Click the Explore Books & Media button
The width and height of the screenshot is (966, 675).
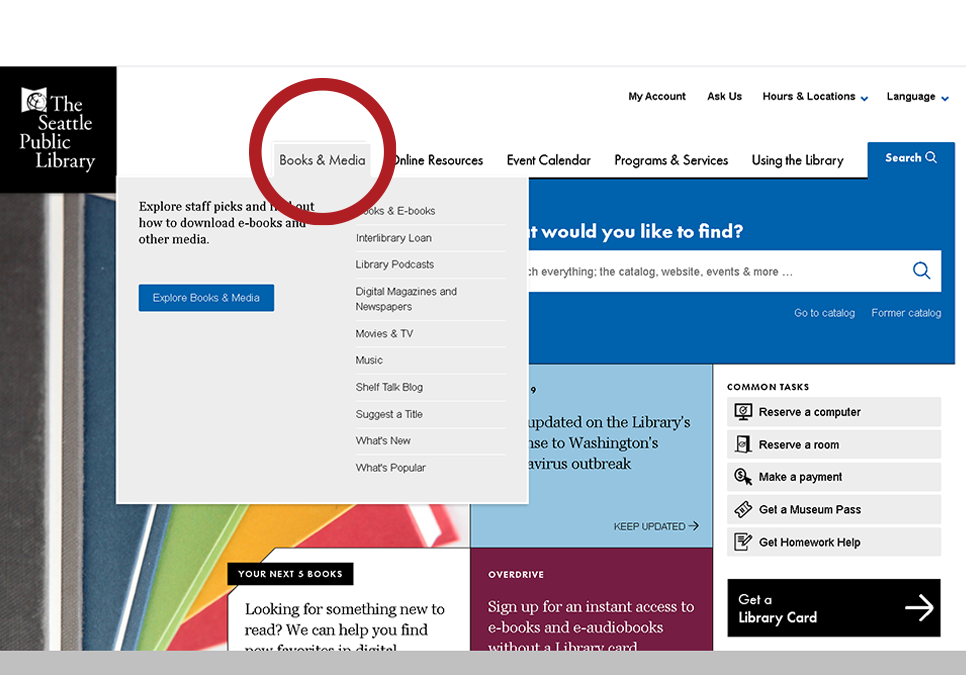tap(206, 297)
